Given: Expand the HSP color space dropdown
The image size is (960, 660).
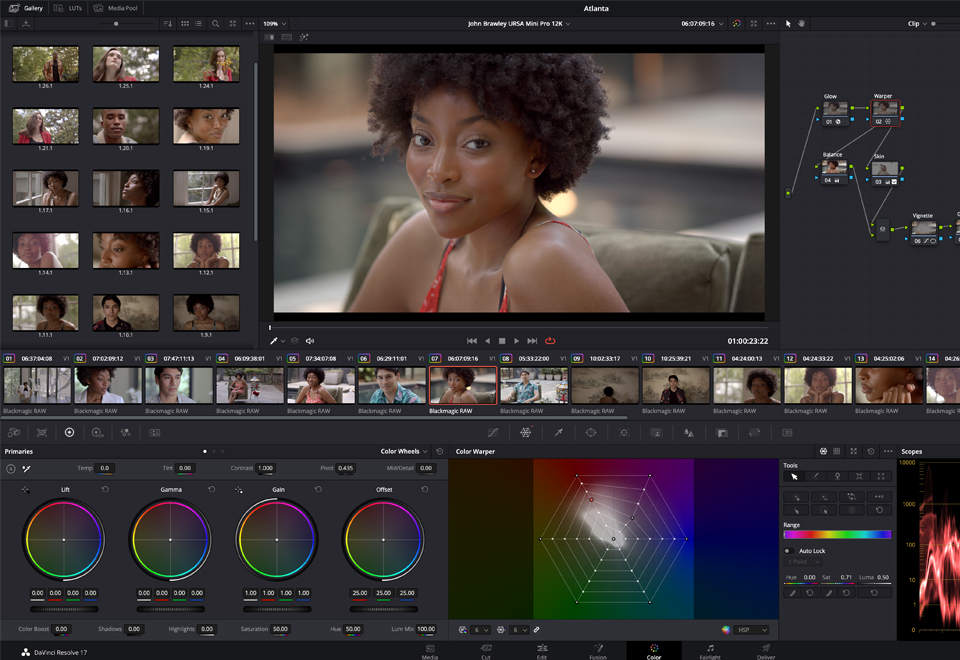Looking at the screenshot, I should coord(750,630).
